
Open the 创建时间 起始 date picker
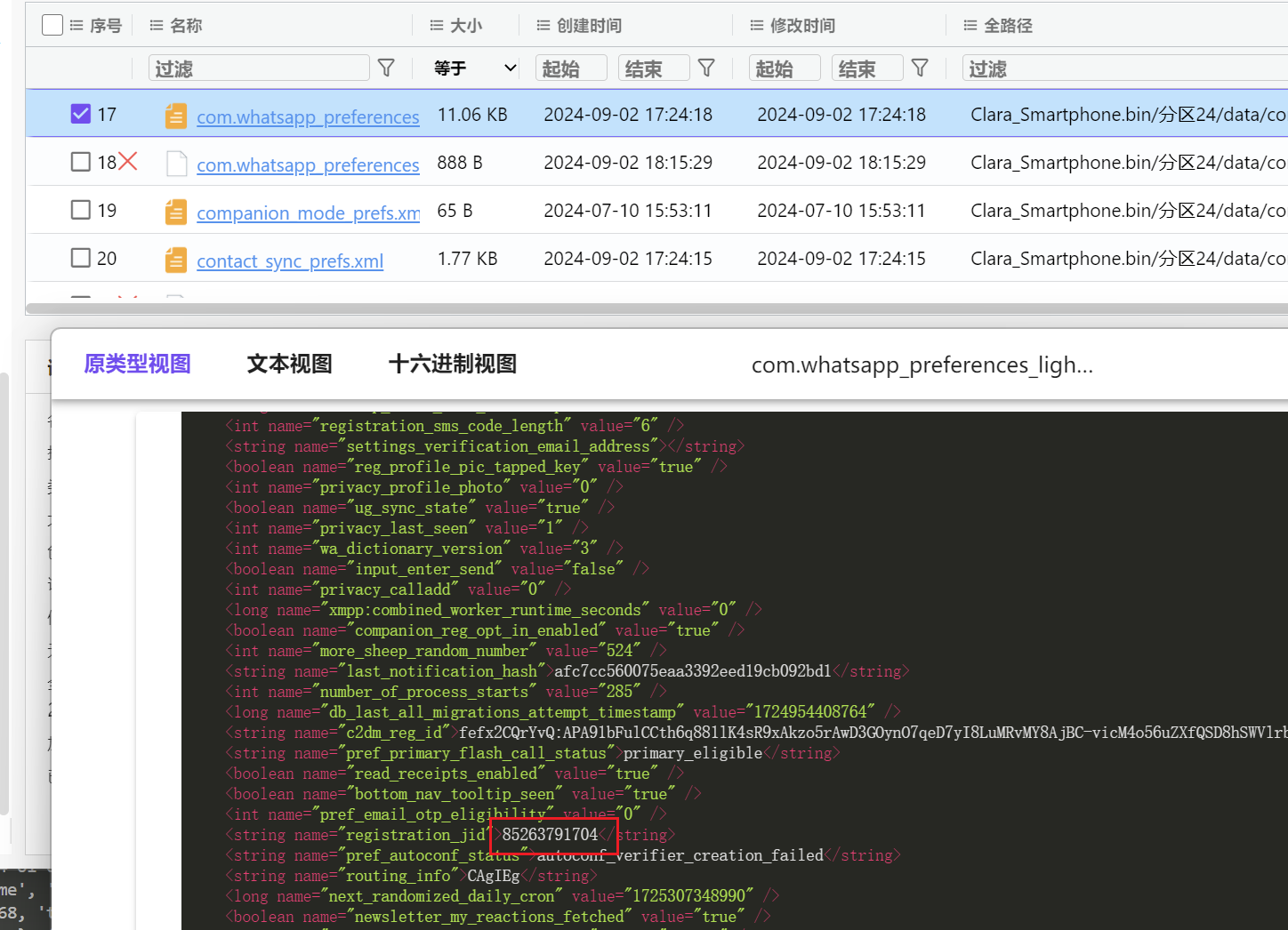571,68
